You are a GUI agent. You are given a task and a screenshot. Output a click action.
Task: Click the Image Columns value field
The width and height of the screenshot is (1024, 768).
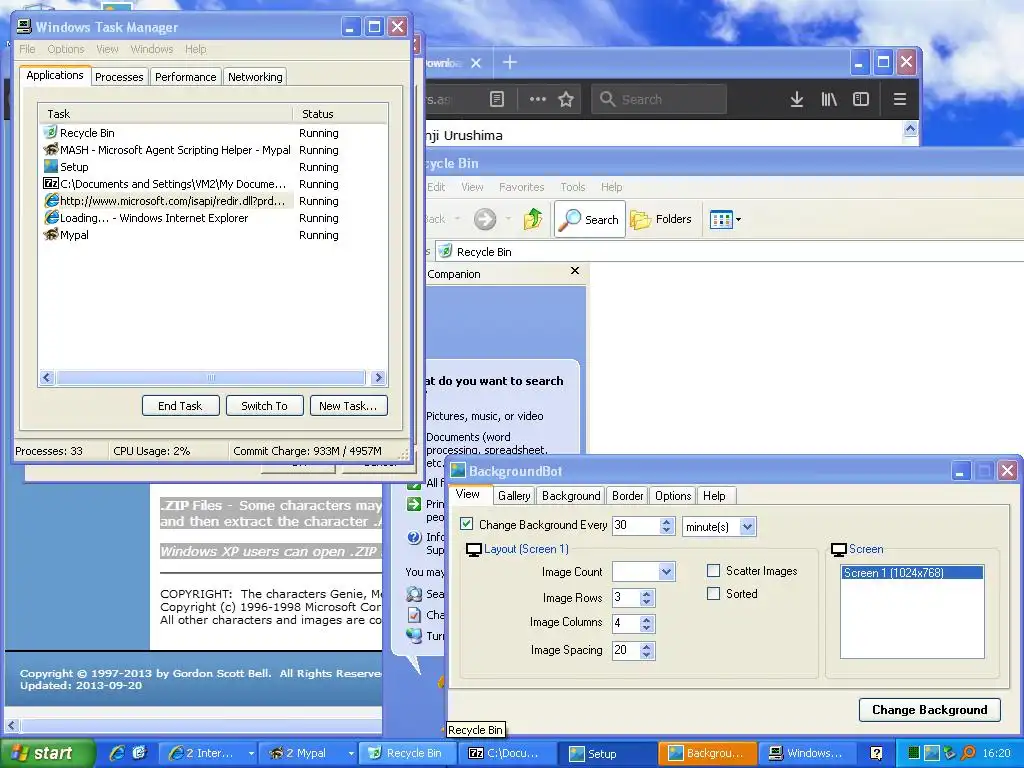(625, 624)
